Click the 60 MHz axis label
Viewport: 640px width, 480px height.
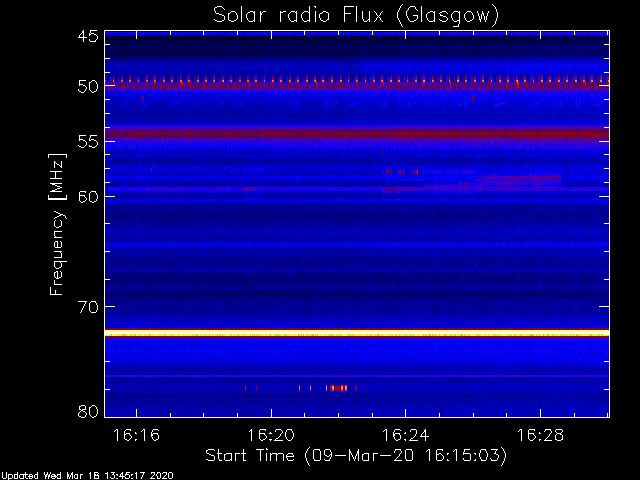coord(88,196)
